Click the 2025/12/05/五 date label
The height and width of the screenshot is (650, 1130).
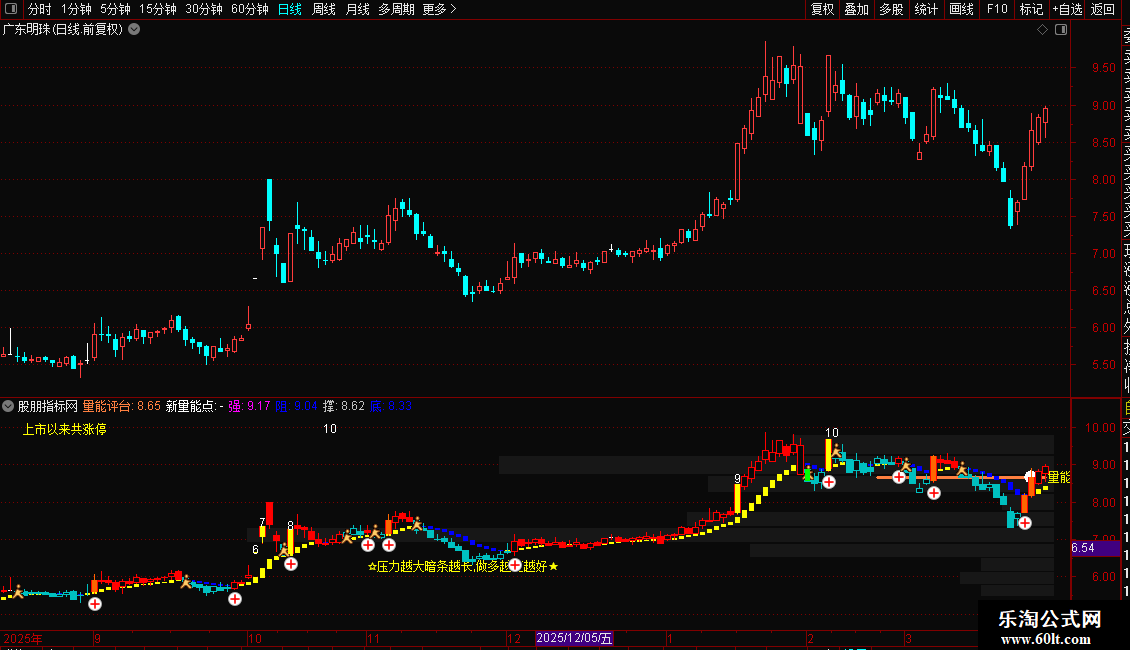click(x=574, y=638)
